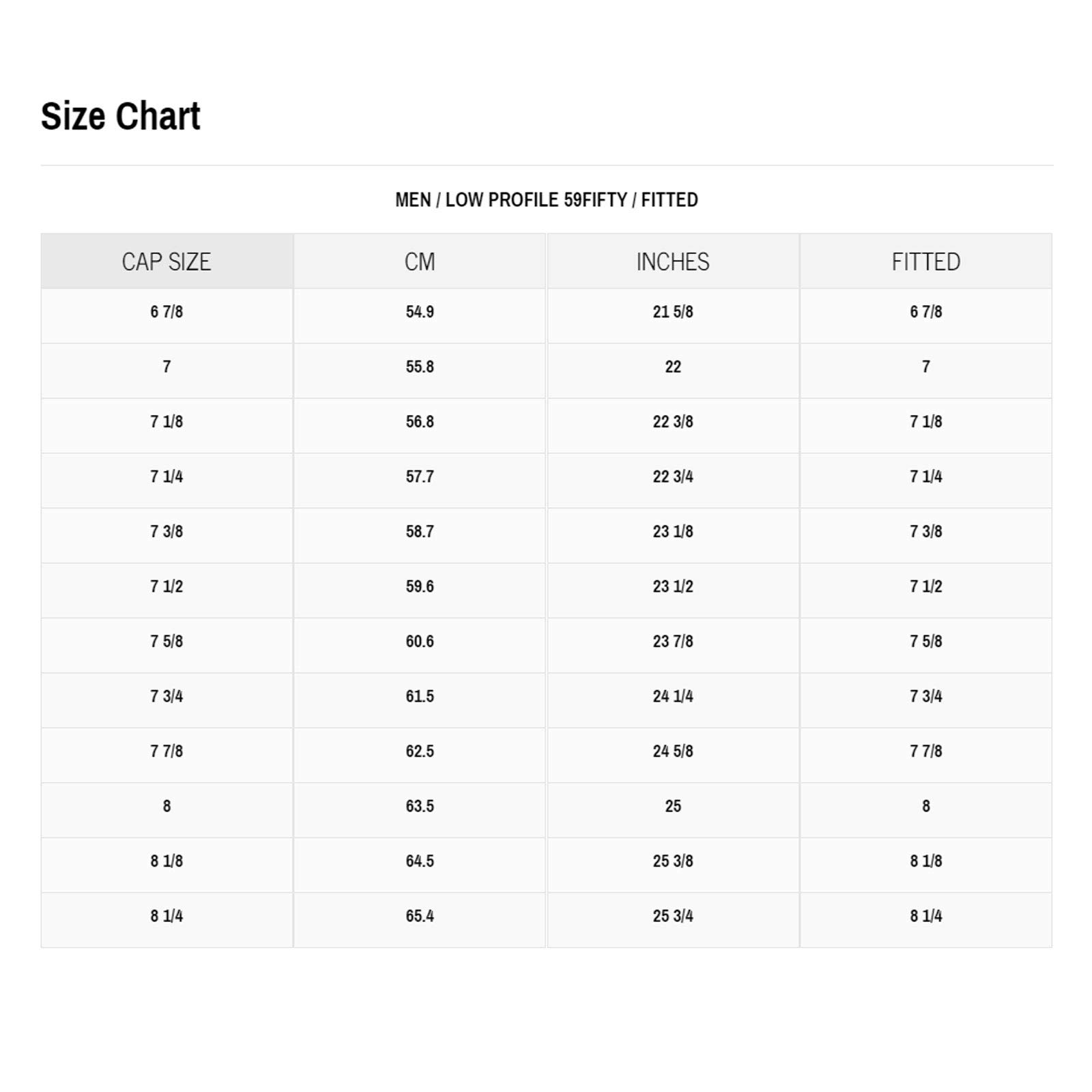1092x1092 pixels.
Task: Click the 25 3/8 inches cell
Action: [x=673, y=861]
